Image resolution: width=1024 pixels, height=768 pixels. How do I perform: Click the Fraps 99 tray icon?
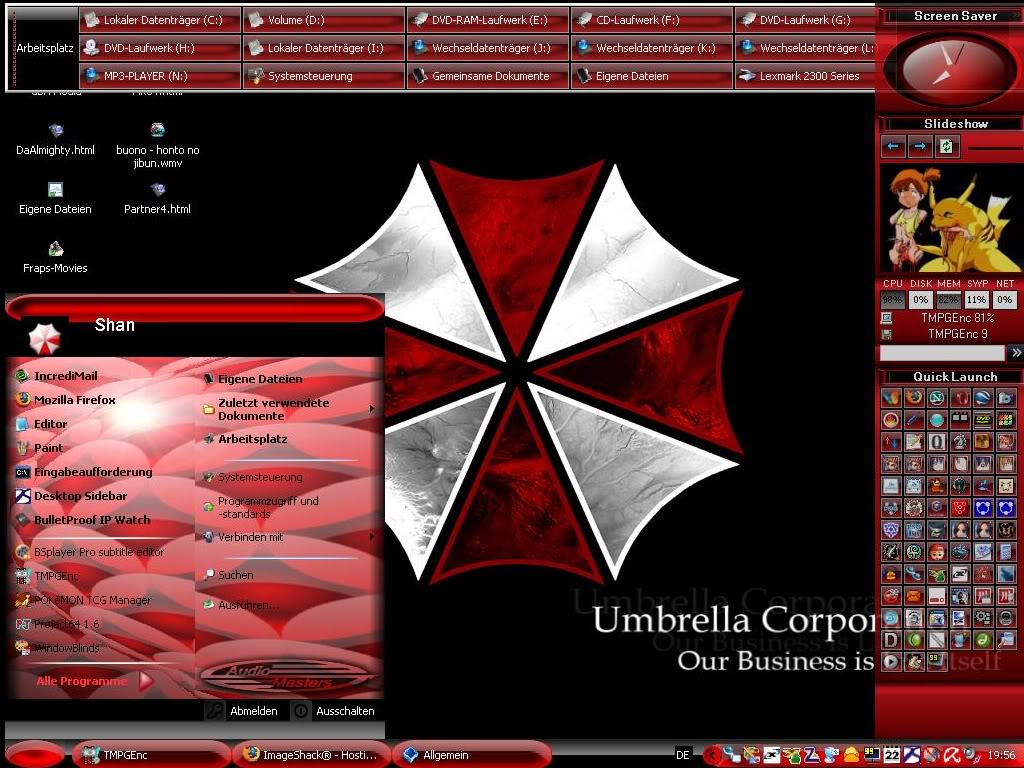tap(872, 755)
